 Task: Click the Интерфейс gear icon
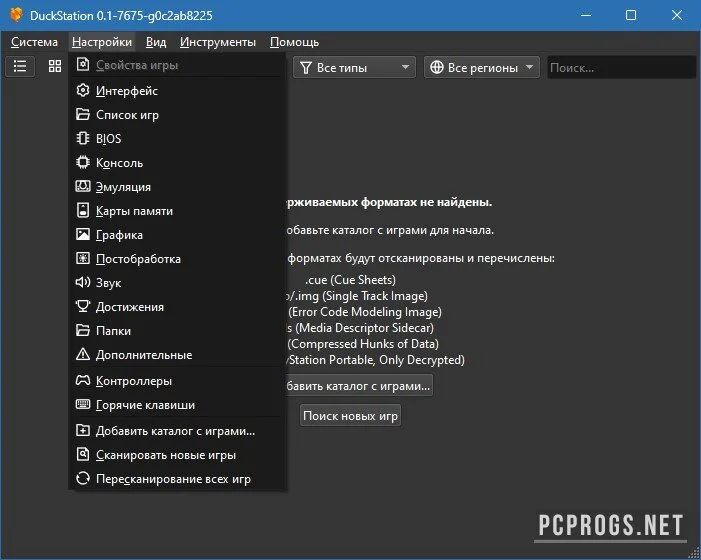pyautogui.click(x=83, y=91)
